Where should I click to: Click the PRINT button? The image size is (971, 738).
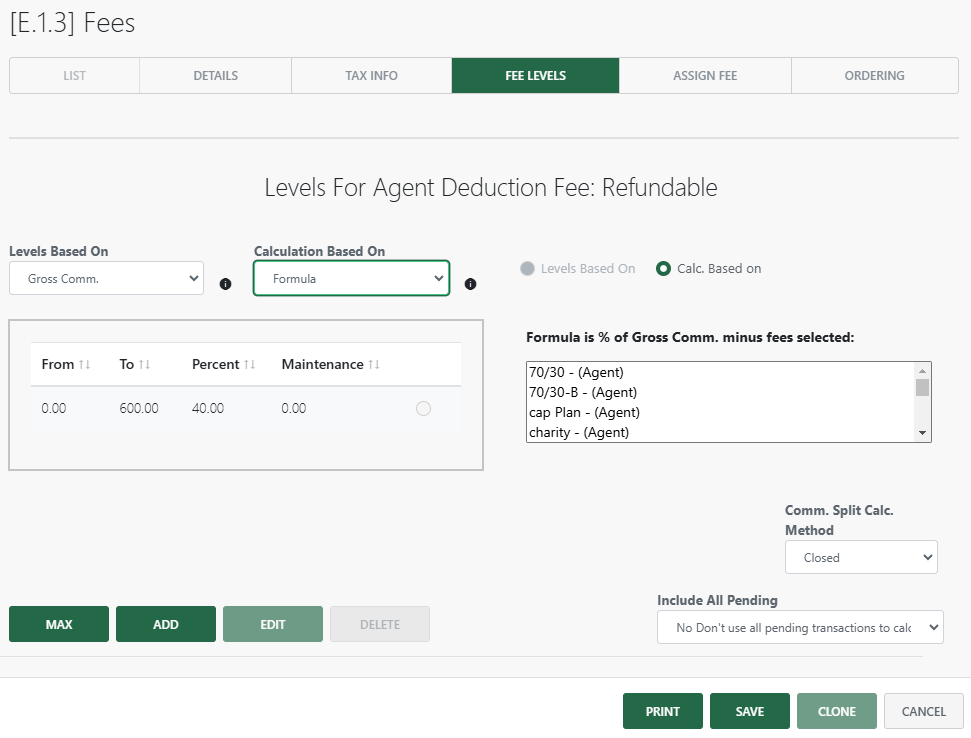coord(662,711)
